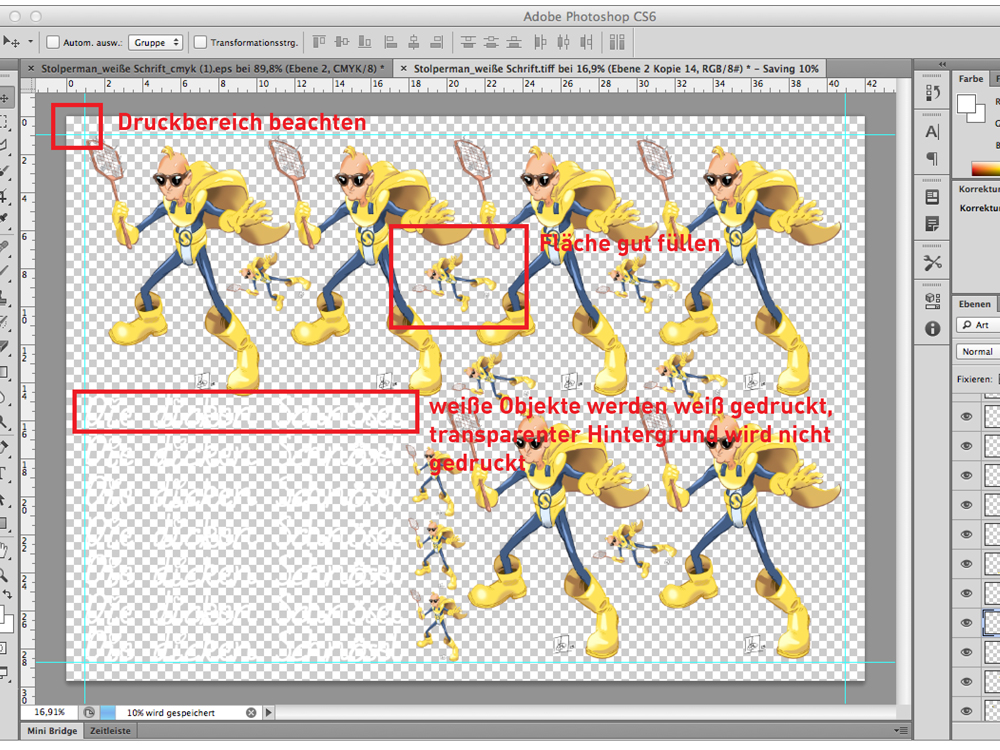Click the distribute left edges icon
The height and width of the screenshot is (750, 1000).
(x=540, y=42)
